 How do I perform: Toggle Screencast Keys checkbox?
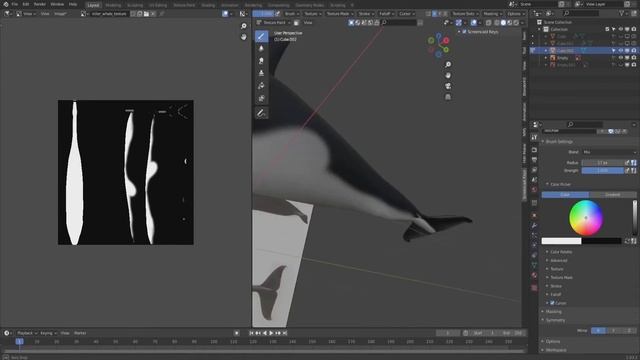click(464, 31)
